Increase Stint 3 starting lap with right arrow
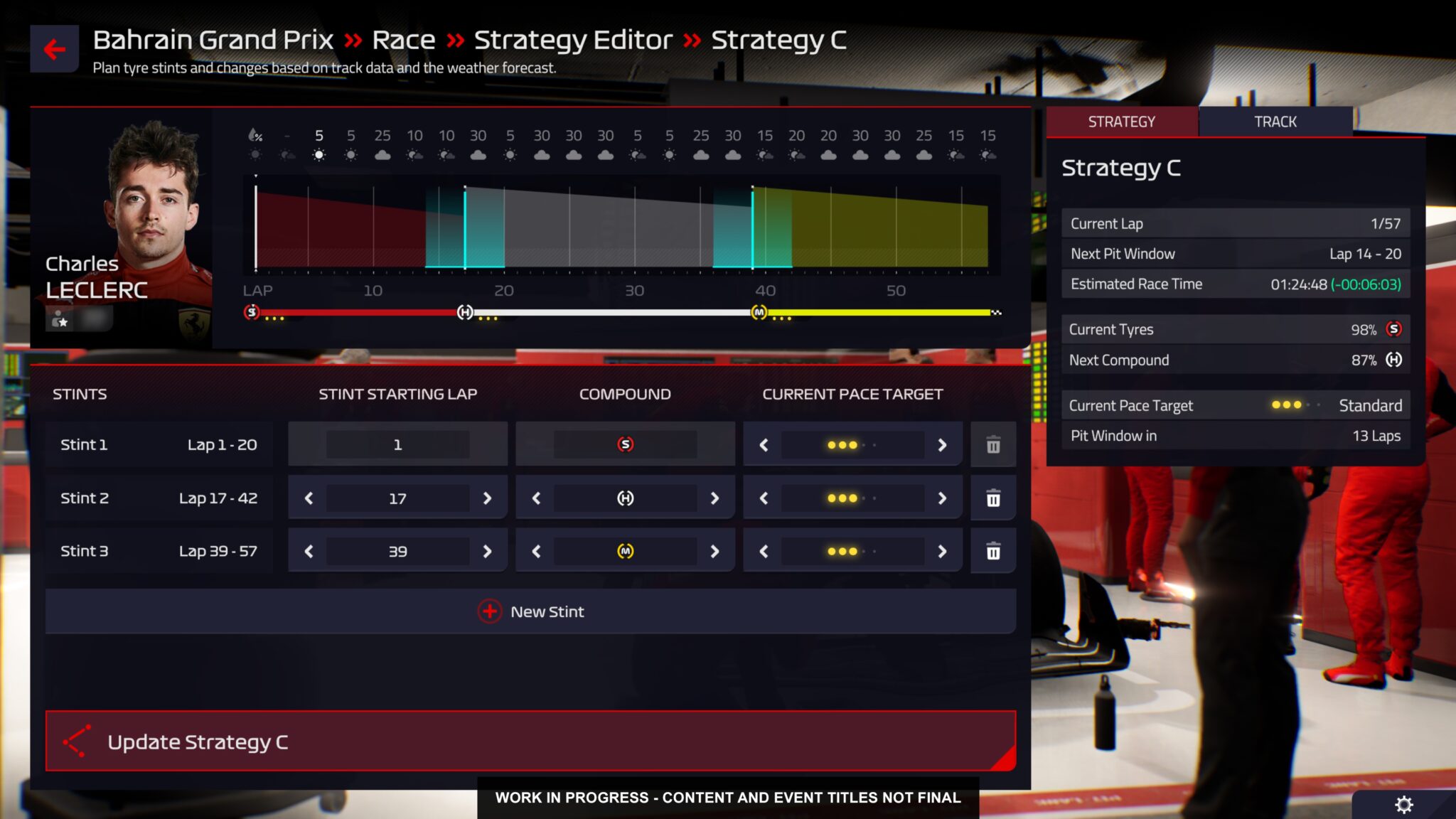This screenshot has height=819, width=1456. point(487,551)
